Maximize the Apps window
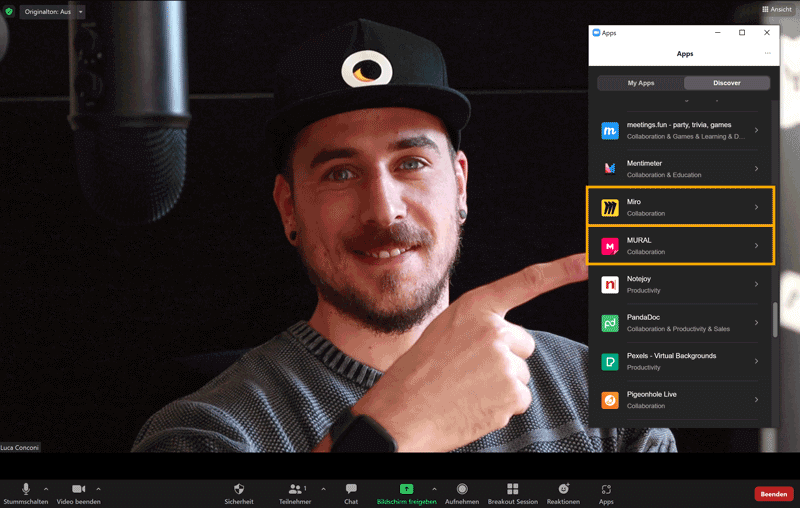The image size is (800, 508). coord(742,33)
